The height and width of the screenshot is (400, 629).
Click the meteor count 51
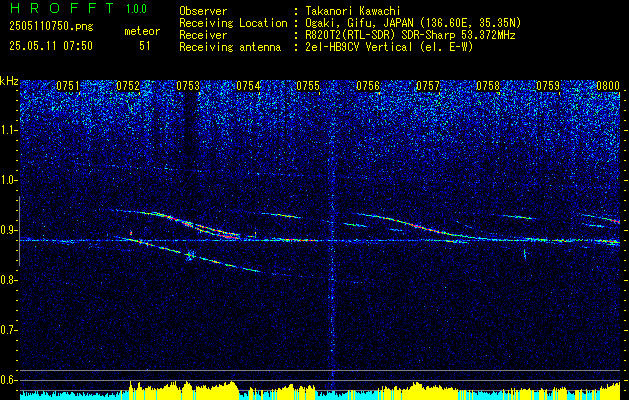click(145, 46)
